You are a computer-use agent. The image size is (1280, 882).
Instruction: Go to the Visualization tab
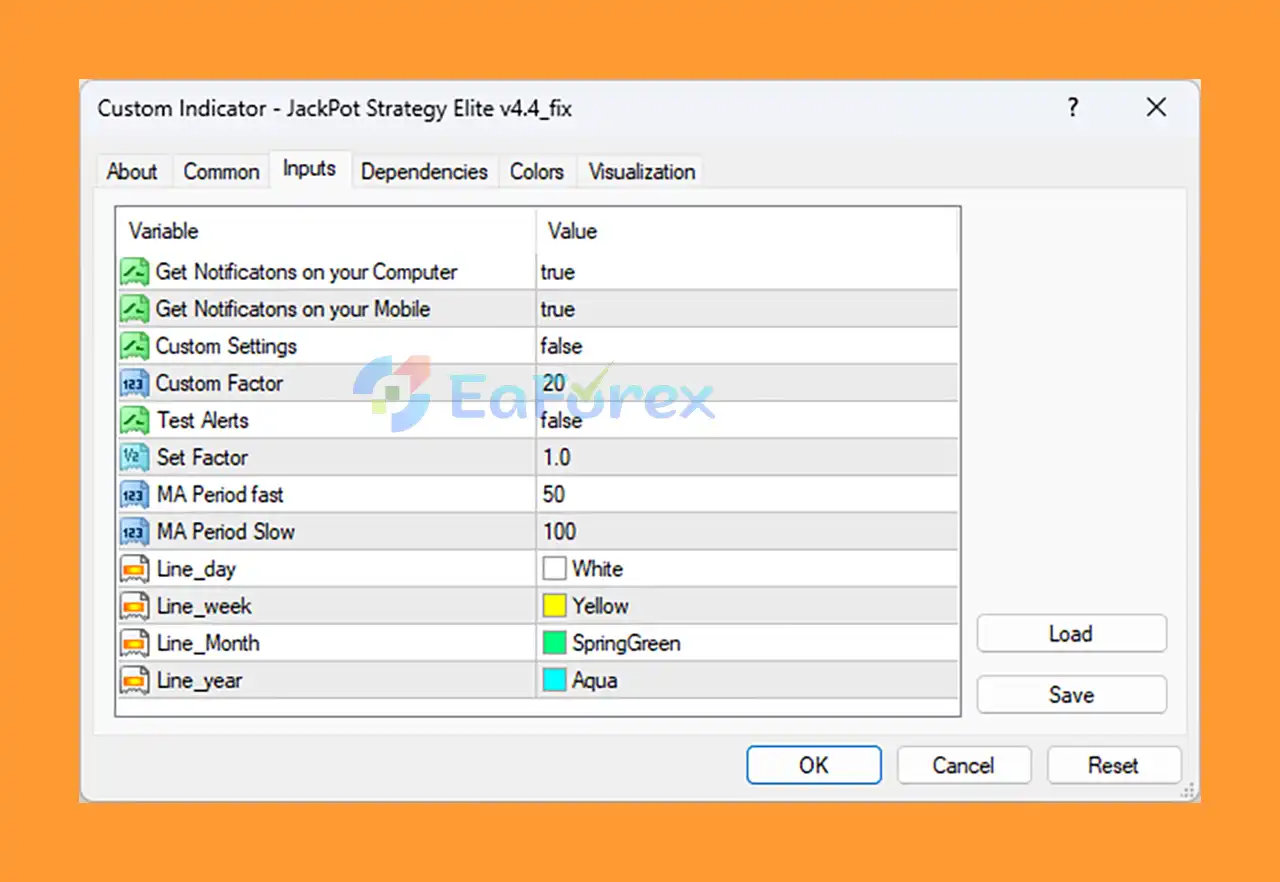pyautogui.click(x=642, y=171)
